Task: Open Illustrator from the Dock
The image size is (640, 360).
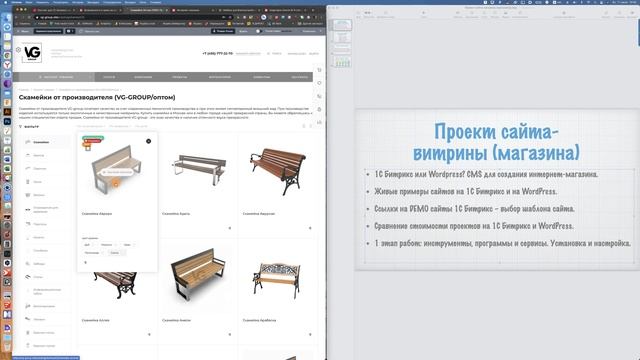Action: click(x=7, y=111)
